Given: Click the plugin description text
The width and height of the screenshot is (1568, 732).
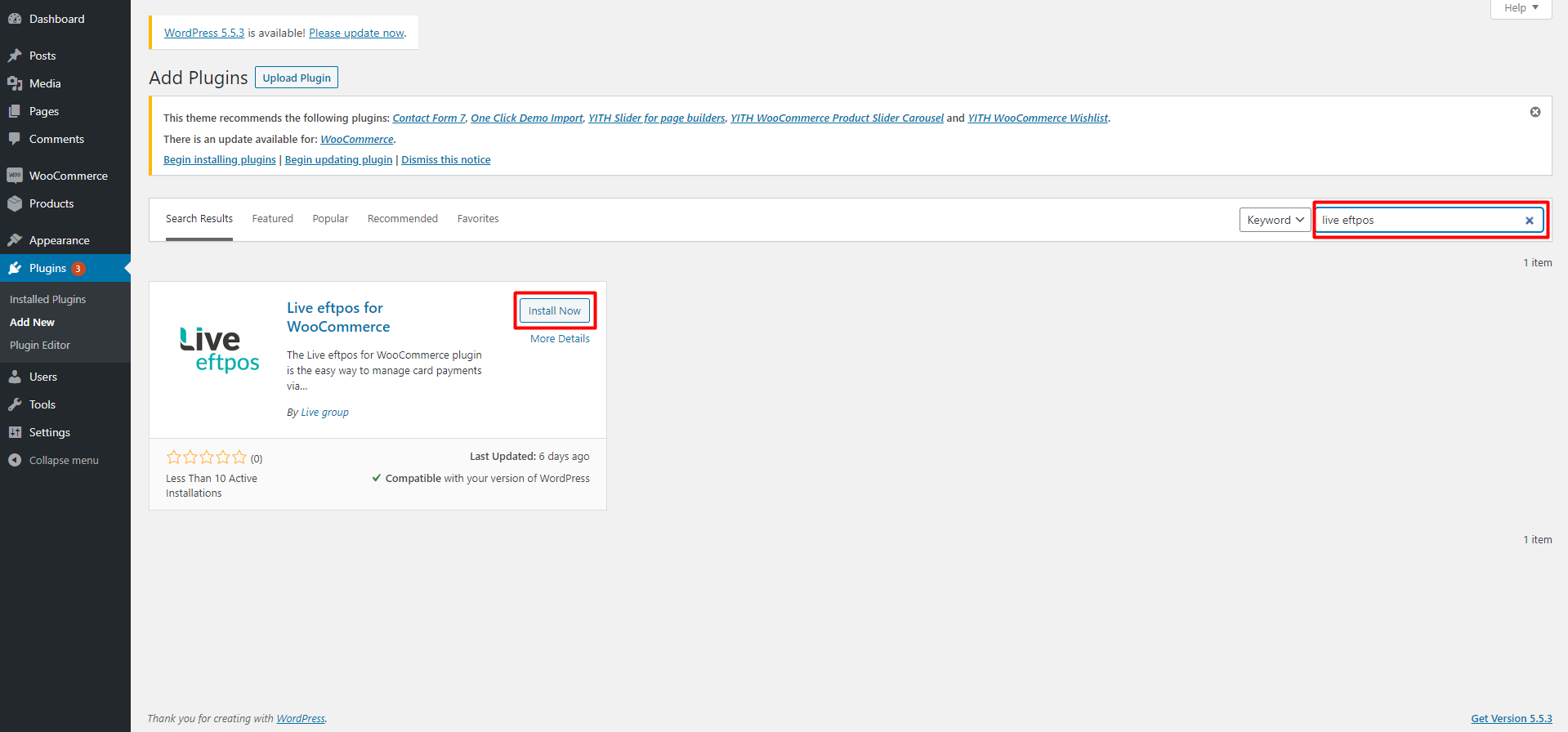Looking at the screenshot, I should coord(384,371).
